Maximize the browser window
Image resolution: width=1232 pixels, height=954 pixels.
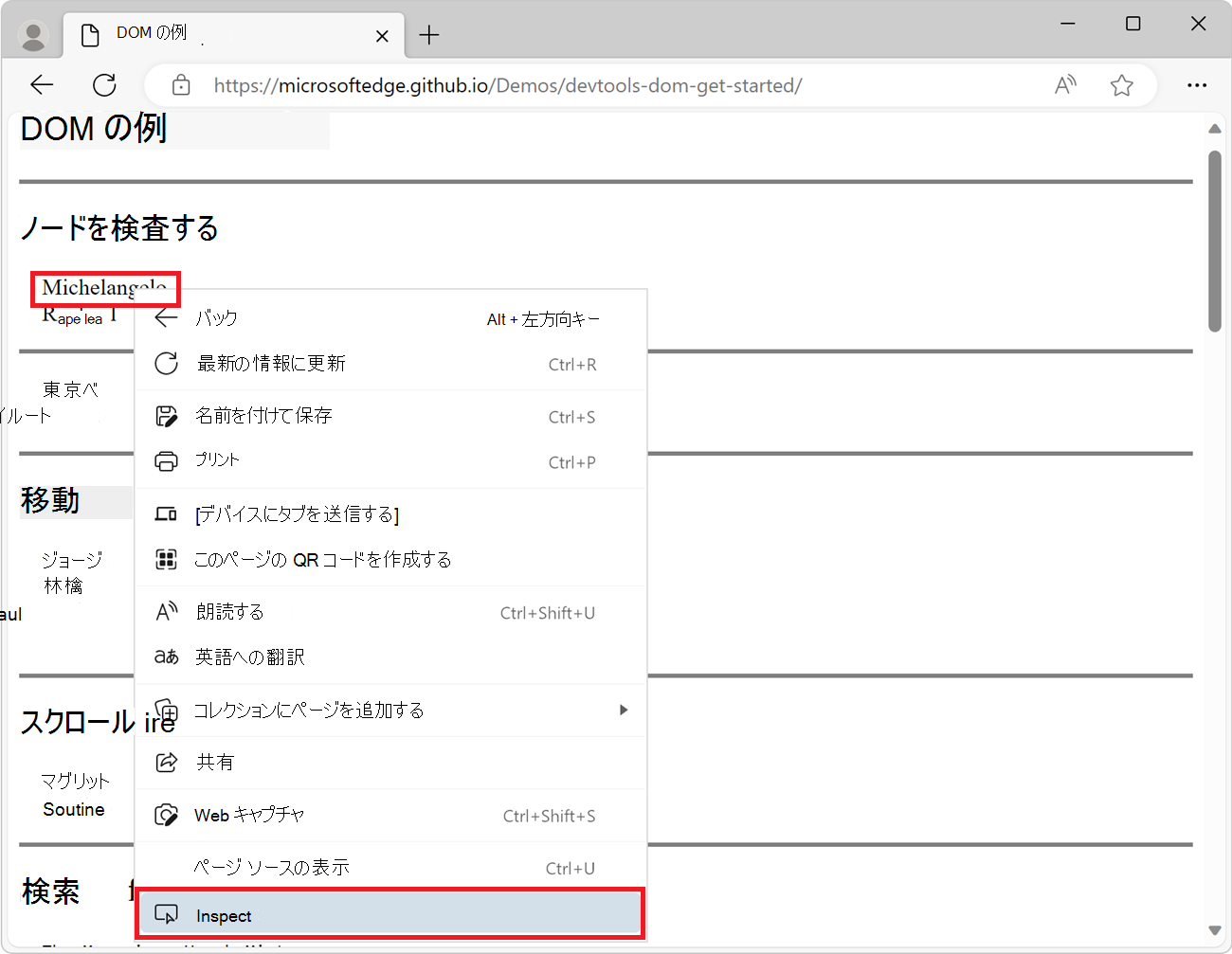coord(1133,24)
